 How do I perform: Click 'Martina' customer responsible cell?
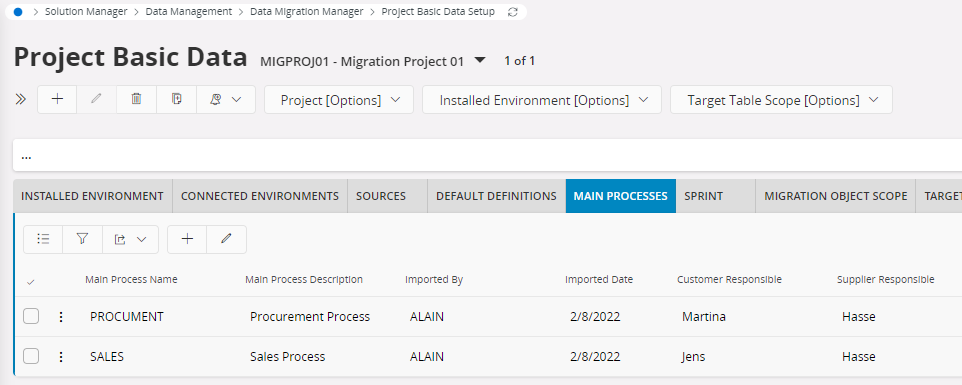[704, 317]
